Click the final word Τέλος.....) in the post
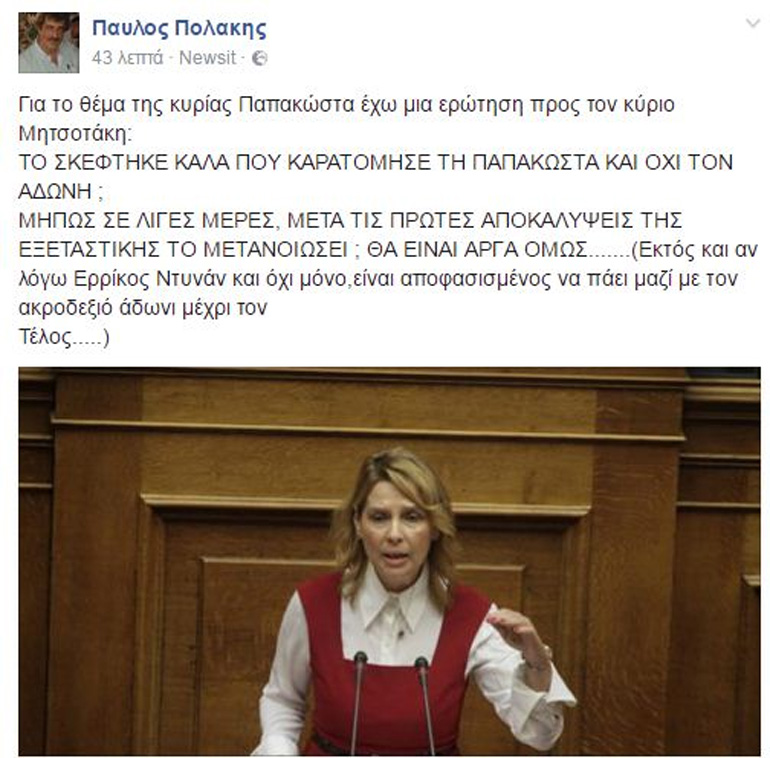Screen dimensions: 770x758 pyautogui.click(x=64, y=337)
